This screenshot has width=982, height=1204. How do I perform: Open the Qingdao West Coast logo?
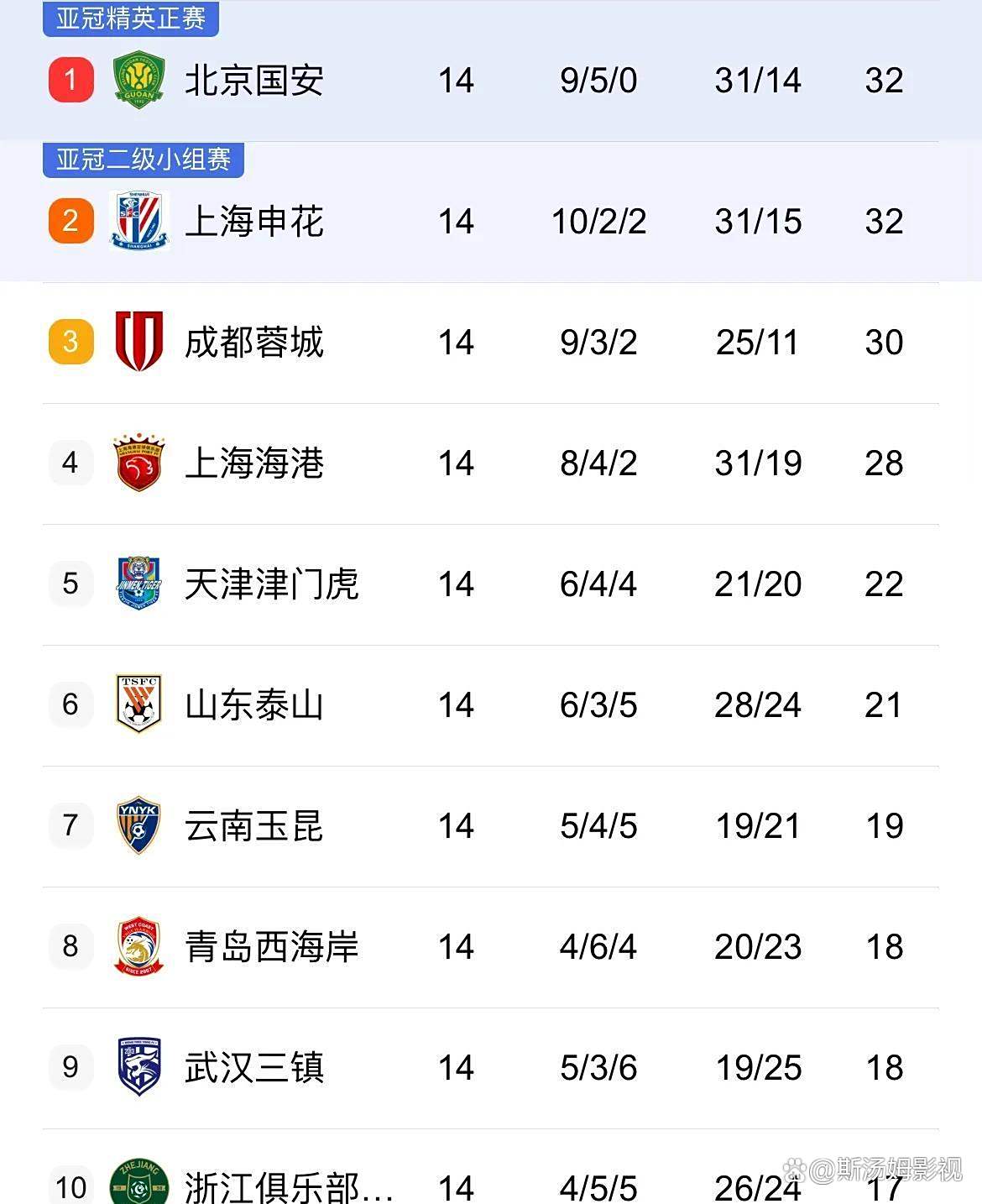pyautogui.click(x=138, y=945)
